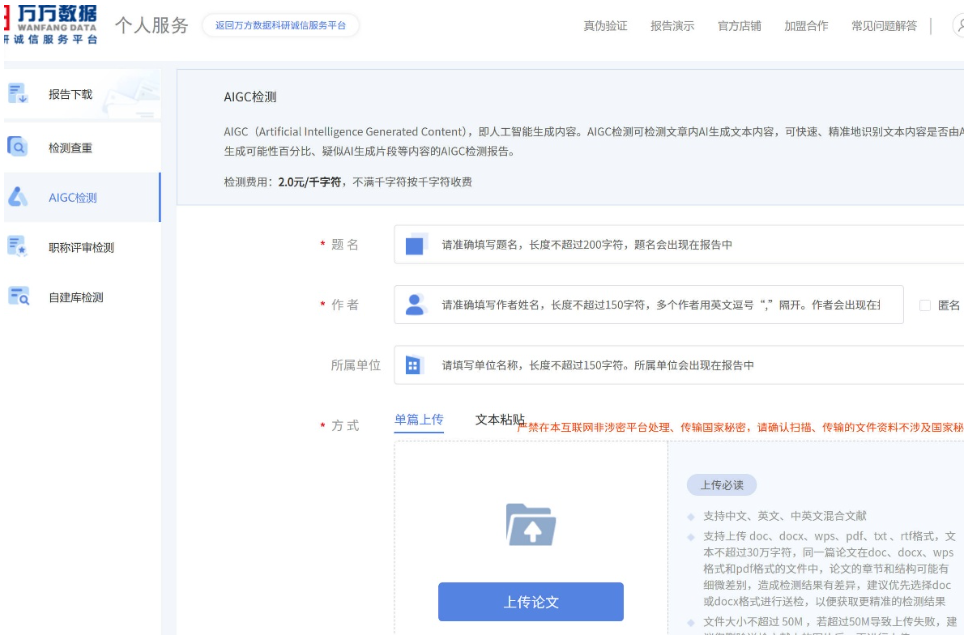
Task: Open 加盟合作 in top navigation
Action: [x=806, y=26]
